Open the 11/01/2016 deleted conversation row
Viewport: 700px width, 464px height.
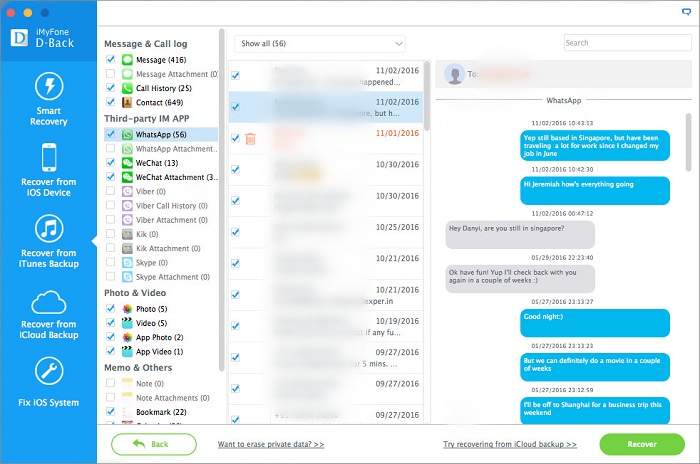(x=326, y=138)
